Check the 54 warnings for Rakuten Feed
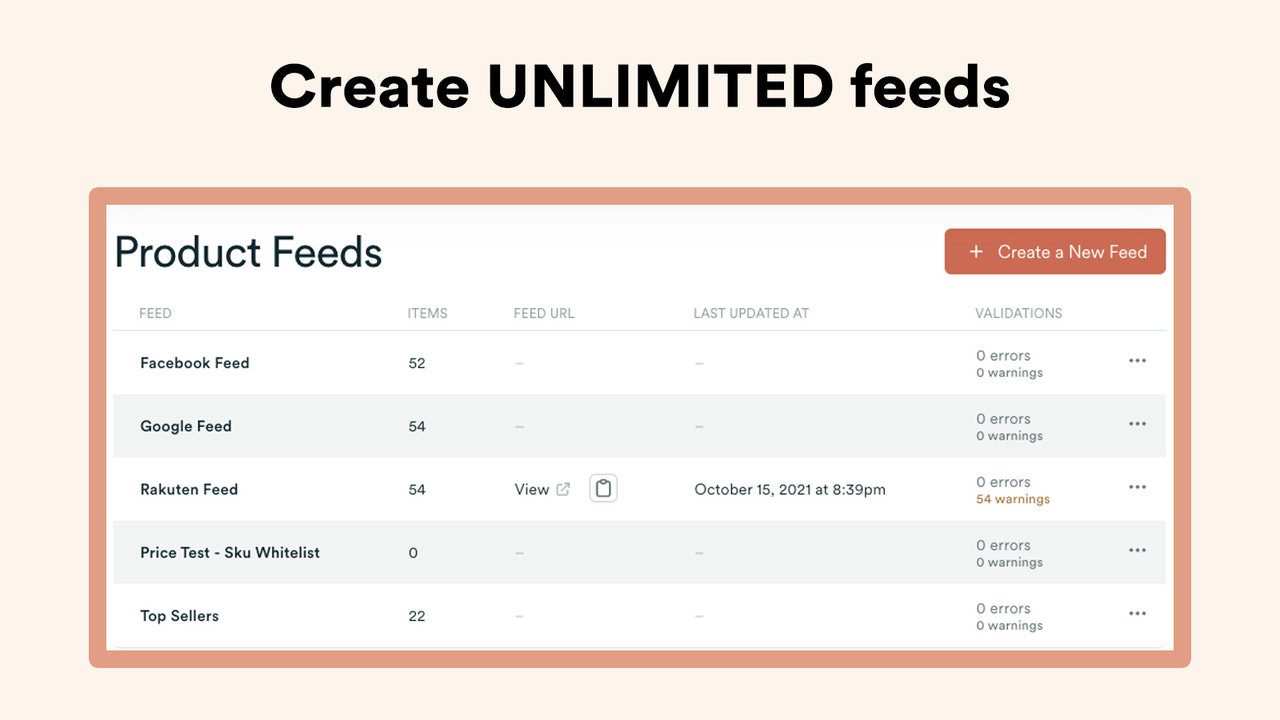Screen dimensions: 1280x720 (x=1012, y=498)
